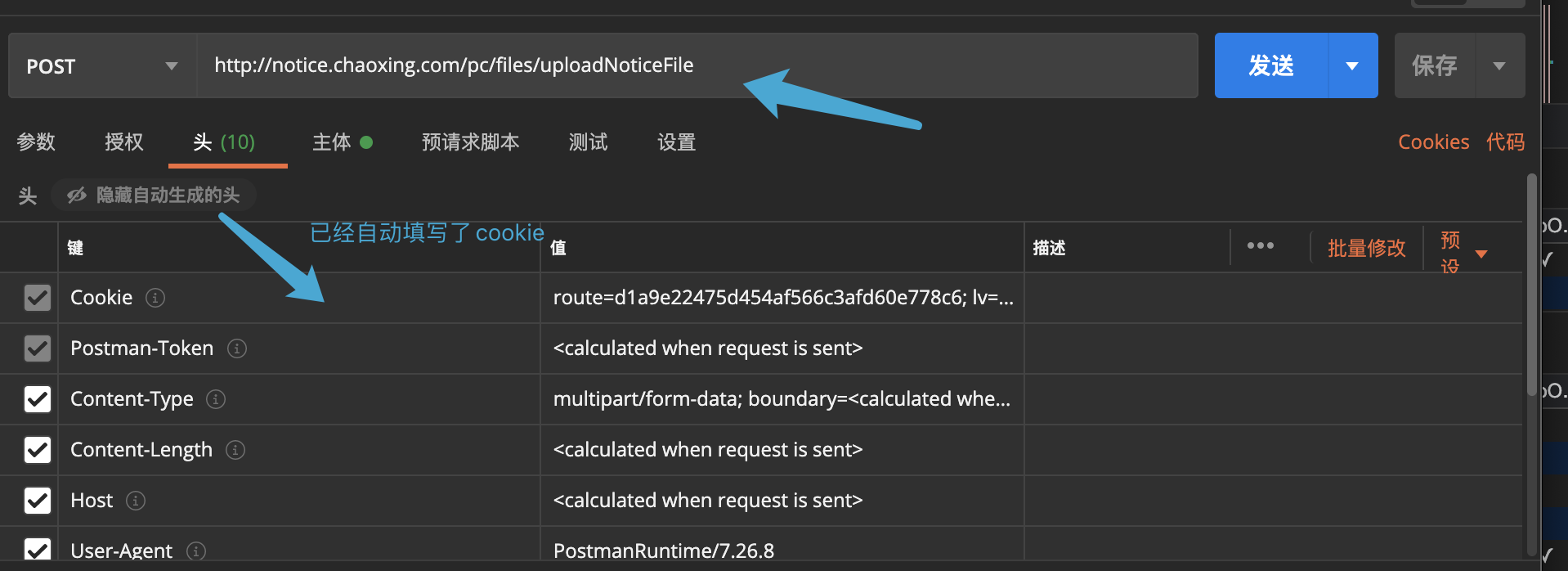Open the three-dots column options menu

(1260, 245)
